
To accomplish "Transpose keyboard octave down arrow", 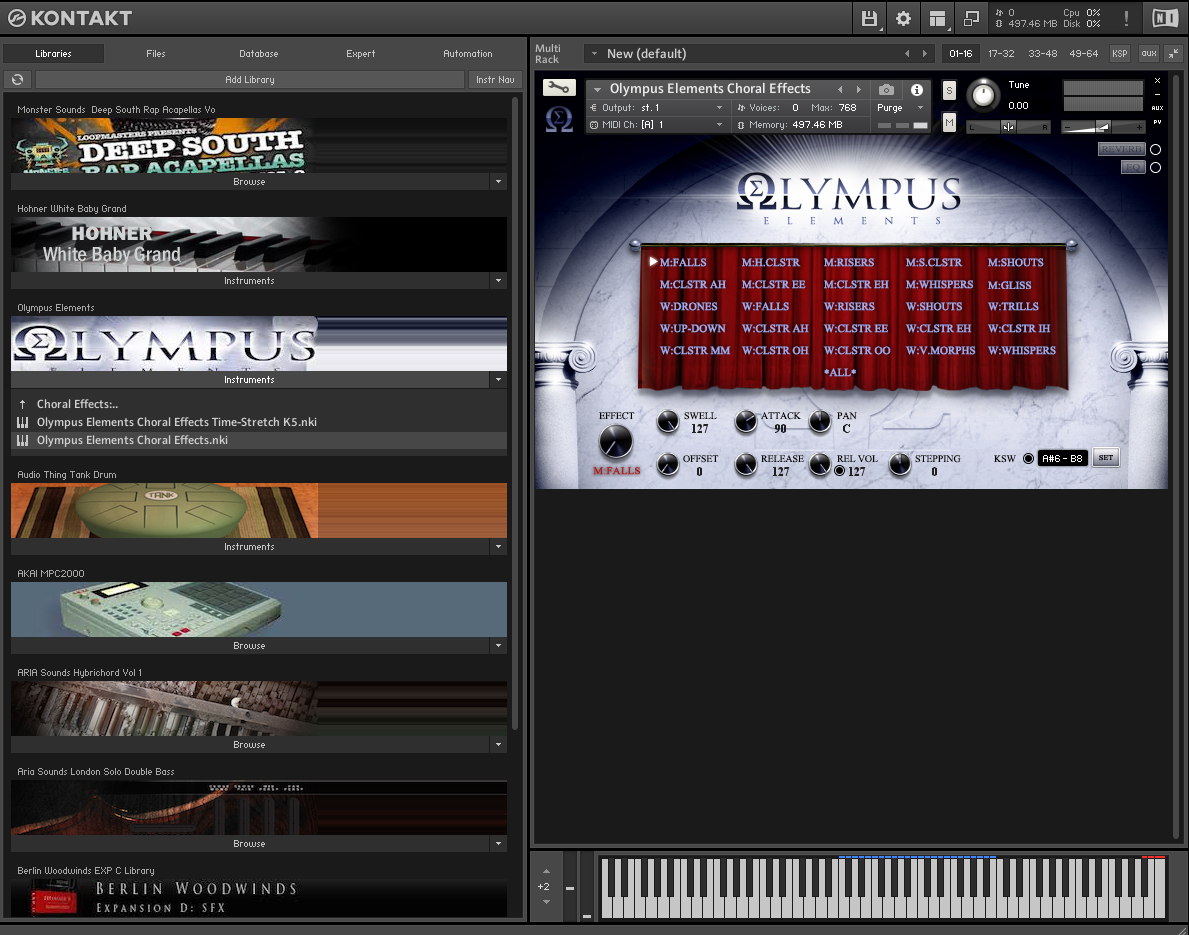I will (547, 902).
